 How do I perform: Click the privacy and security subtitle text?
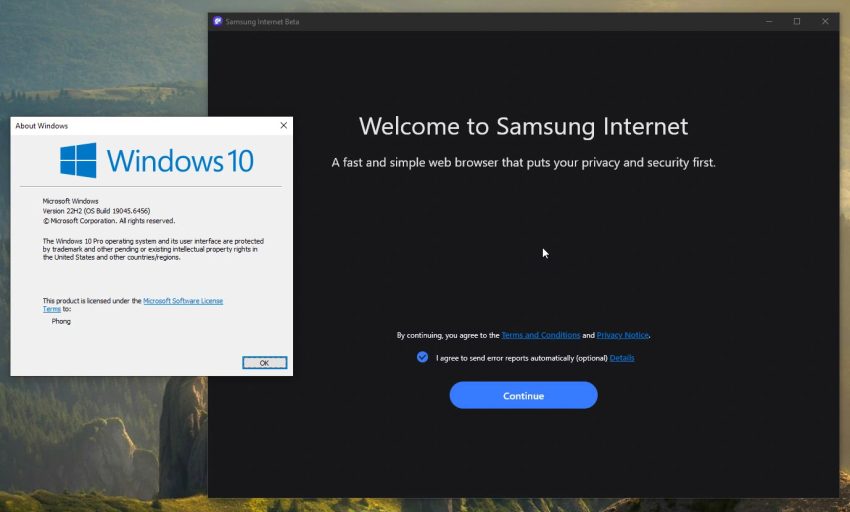tap(523, 162)
